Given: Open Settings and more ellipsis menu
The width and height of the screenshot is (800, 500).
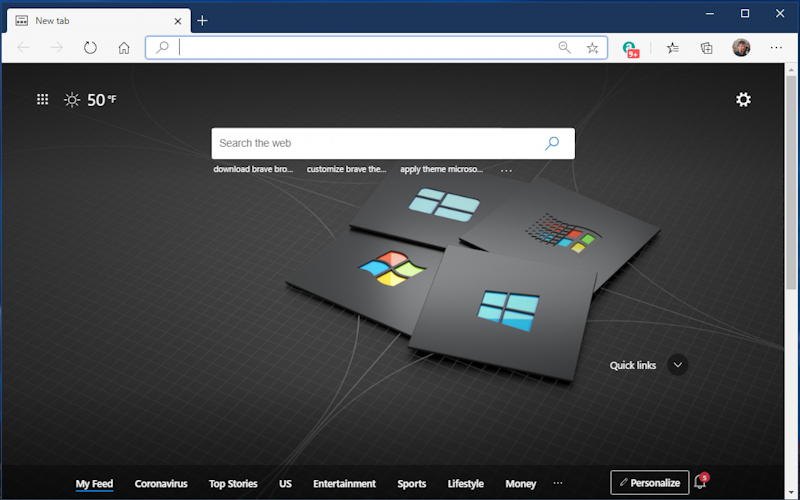Looking at the screenshot, I should point(776,47).
